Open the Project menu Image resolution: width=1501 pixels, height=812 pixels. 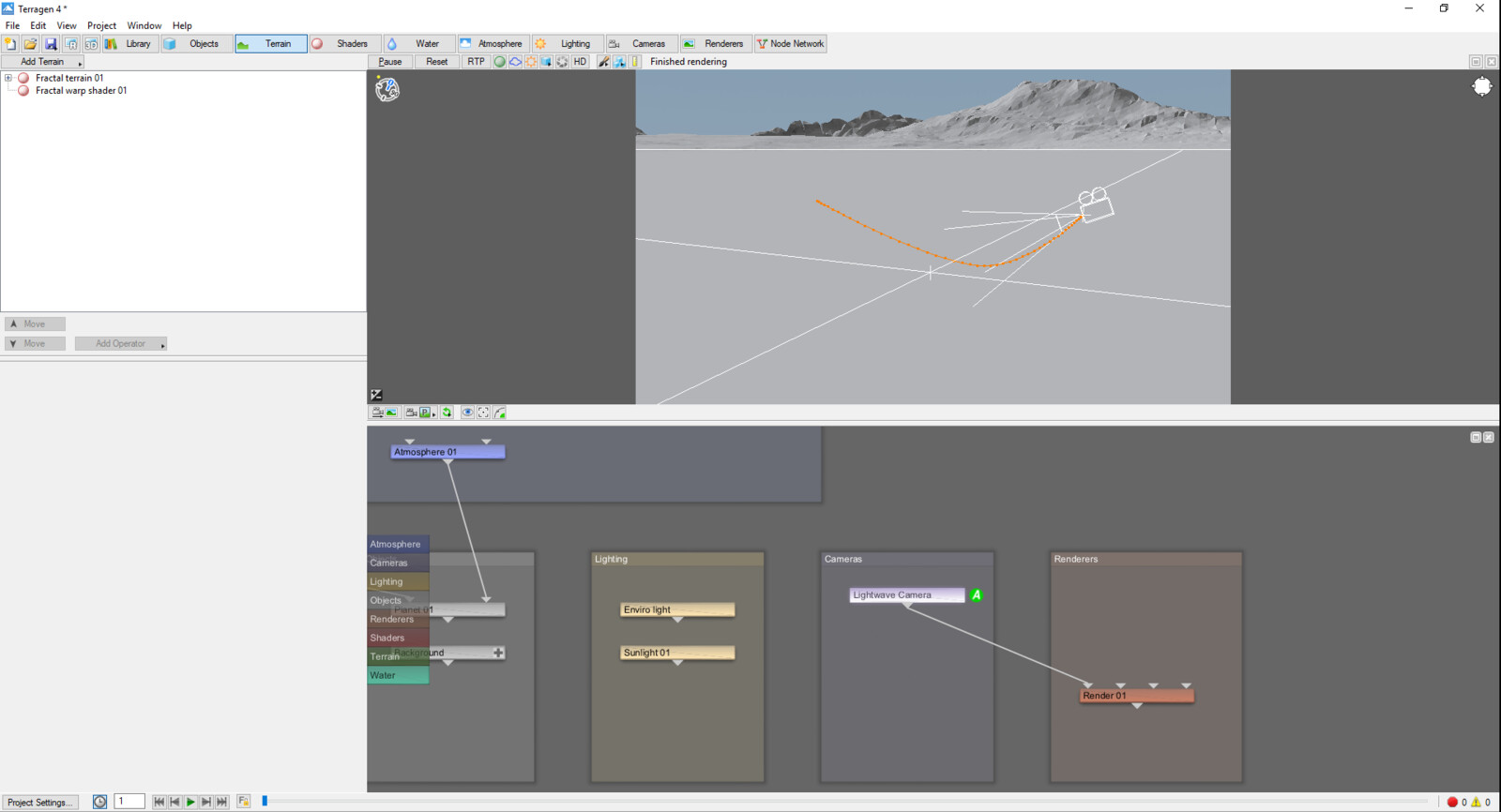click(x=101, y=25)
